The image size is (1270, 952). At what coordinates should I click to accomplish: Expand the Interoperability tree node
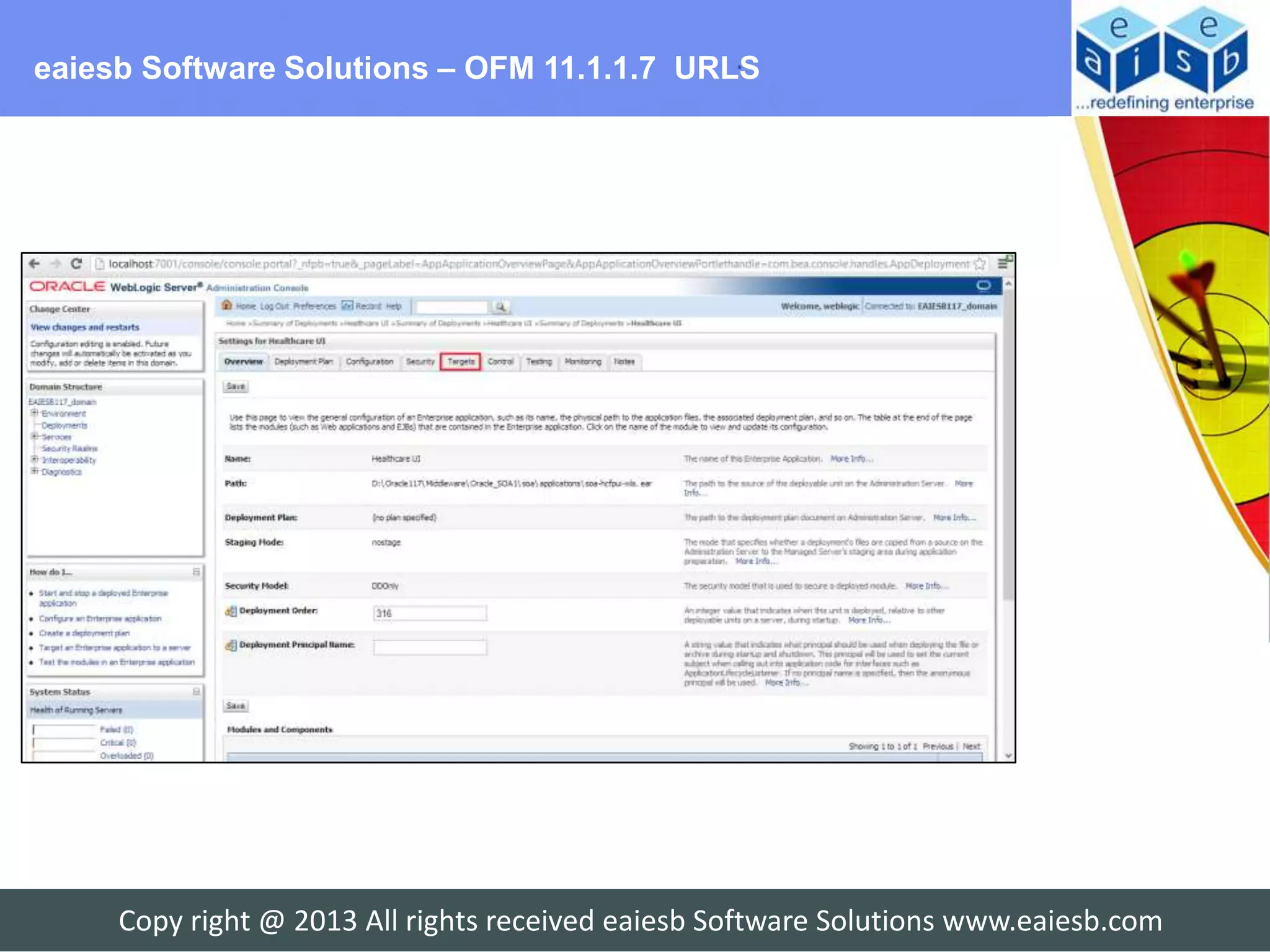35,460
